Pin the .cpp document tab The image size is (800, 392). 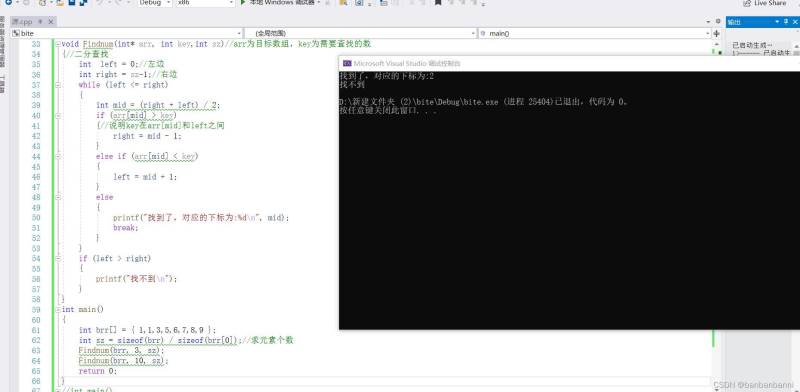41,22
